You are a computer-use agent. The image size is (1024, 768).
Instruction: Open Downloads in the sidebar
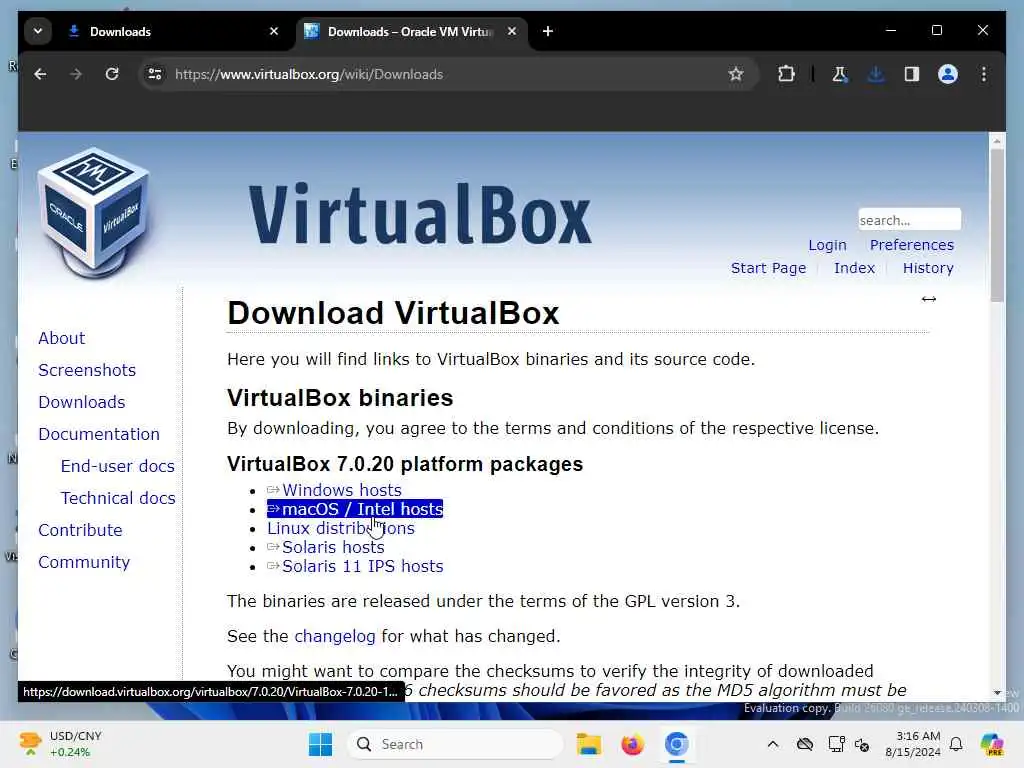pyautogui.click(x=82, y=402)
